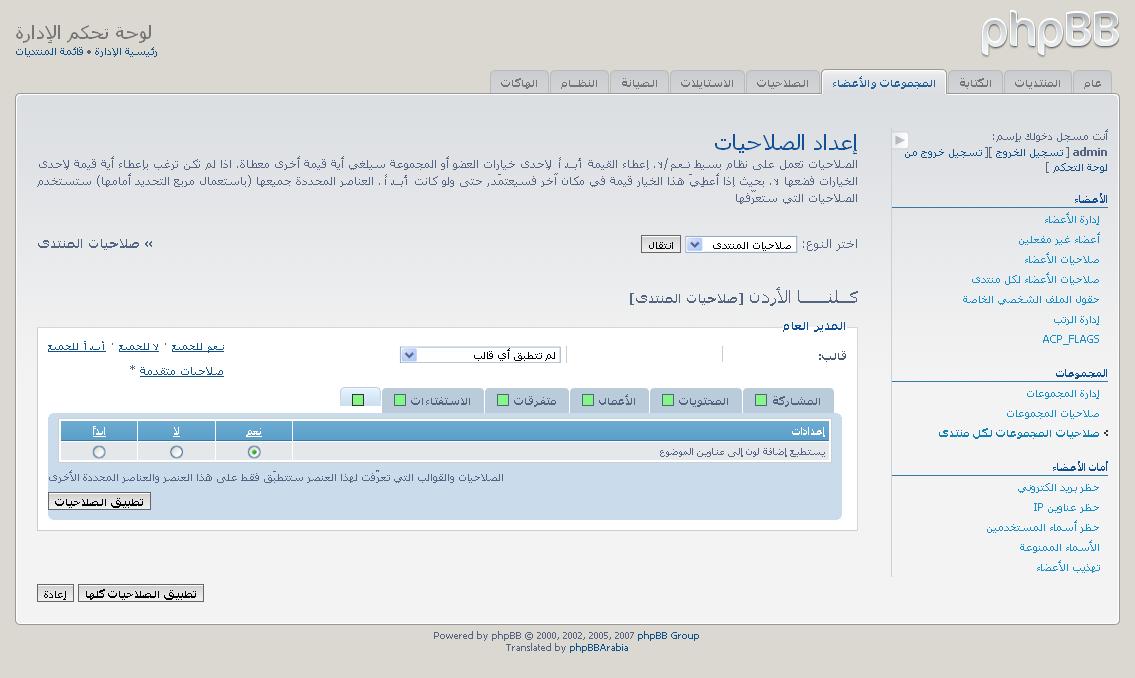
Task: Select the لا radio for topic color permission
Action: [x=176, y=452]
